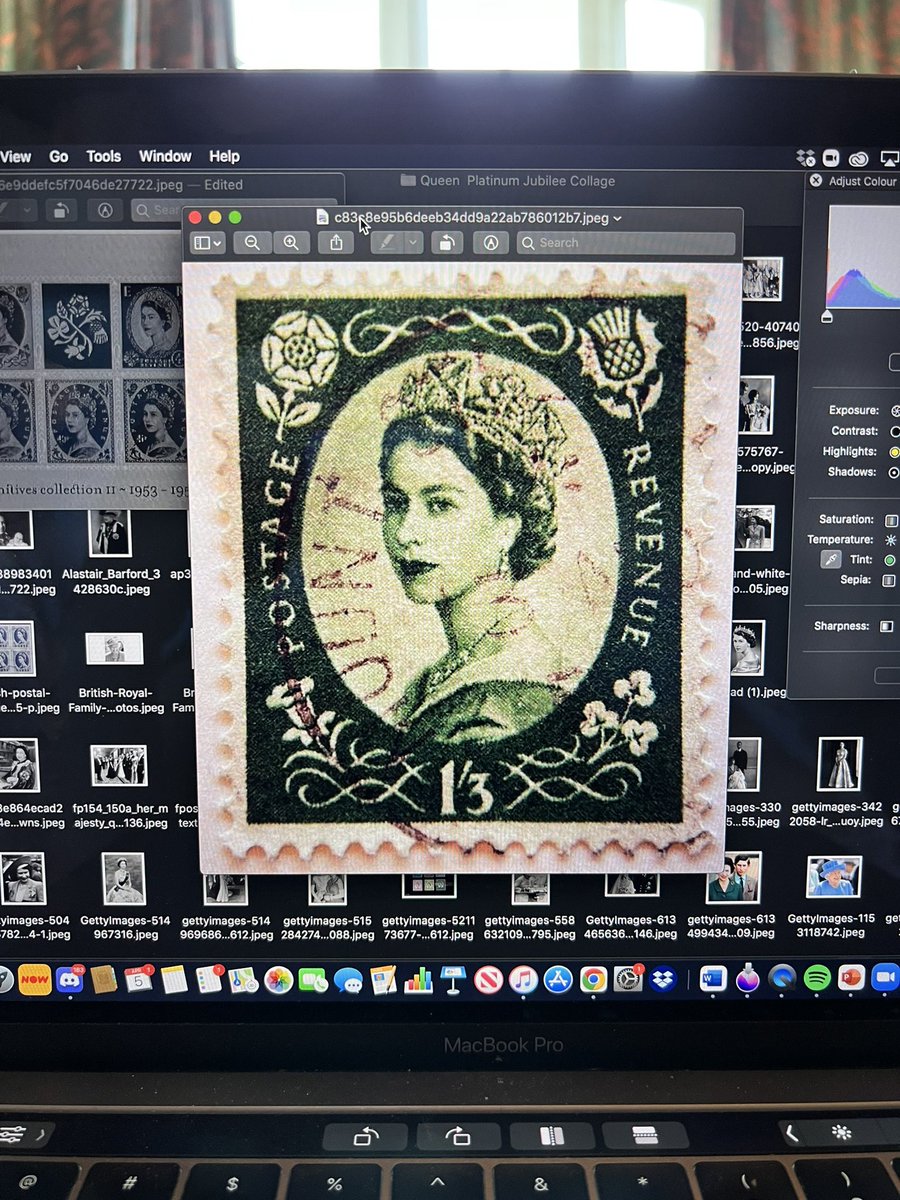Open the Help menu
This screenshot has height=1200, width=900.
224,156
